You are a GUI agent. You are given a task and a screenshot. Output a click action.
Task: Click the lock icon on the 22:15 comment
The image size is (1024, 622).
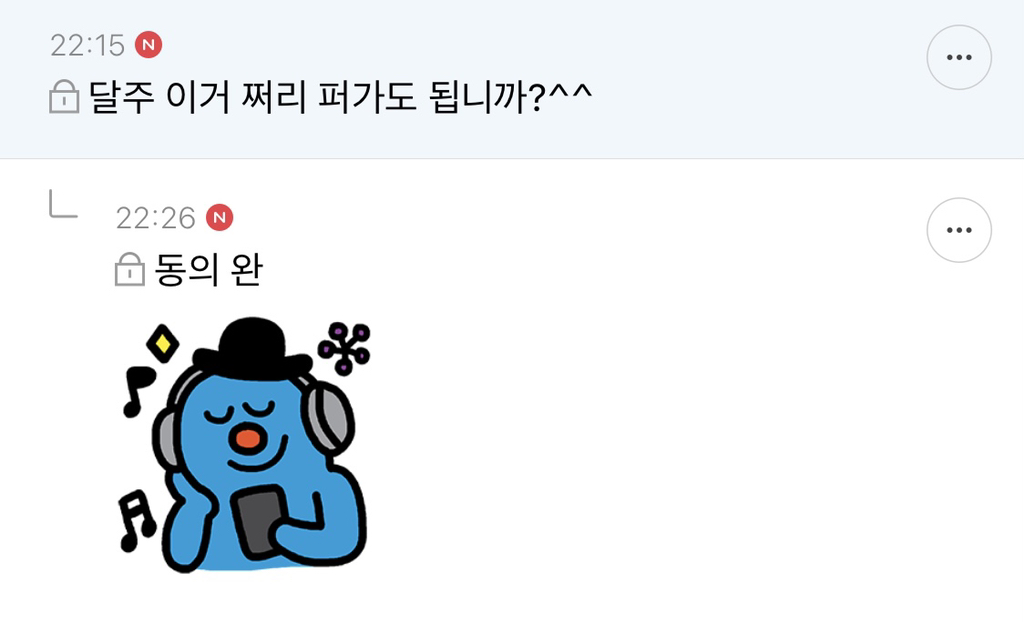[65, 97]
